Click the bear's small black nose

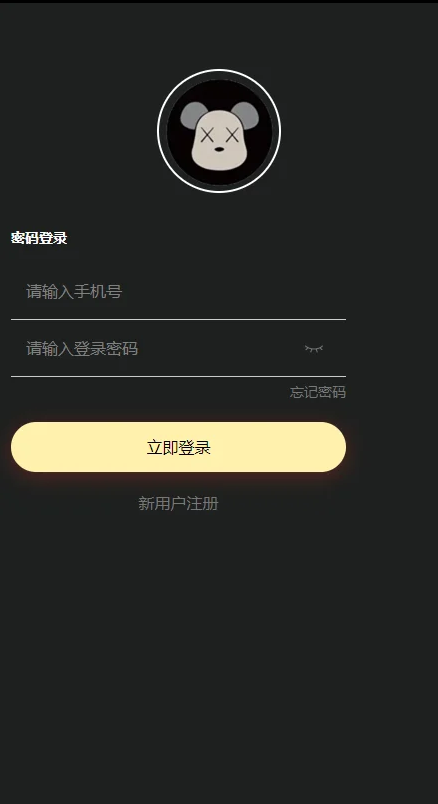coord(219,149)
